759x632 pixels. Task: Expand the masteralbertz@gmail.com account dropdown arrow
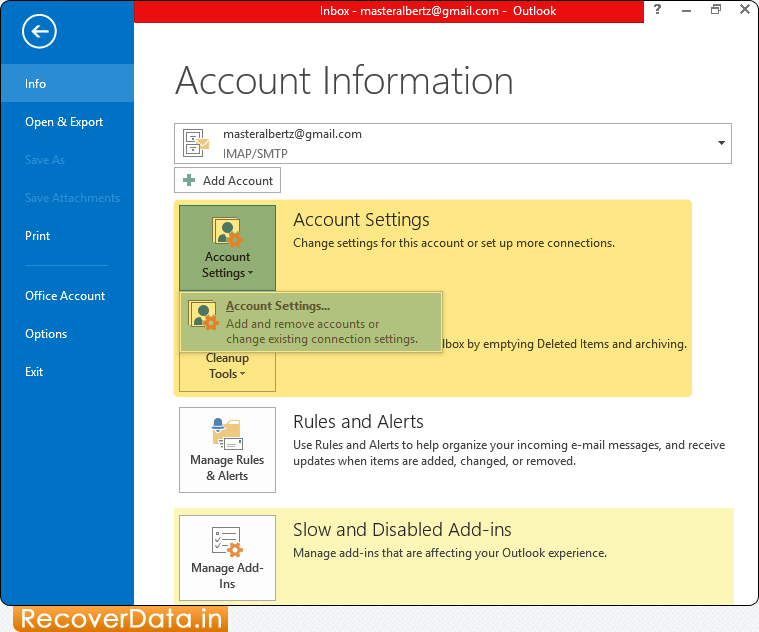[x=721, y=143]
